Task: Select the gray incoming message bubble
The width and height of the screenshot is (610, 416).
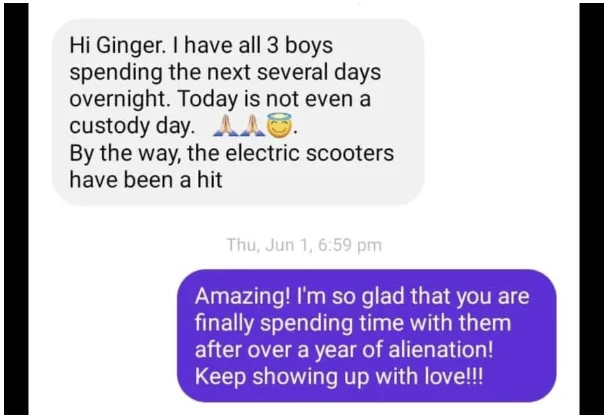Action: coord(238,112)
